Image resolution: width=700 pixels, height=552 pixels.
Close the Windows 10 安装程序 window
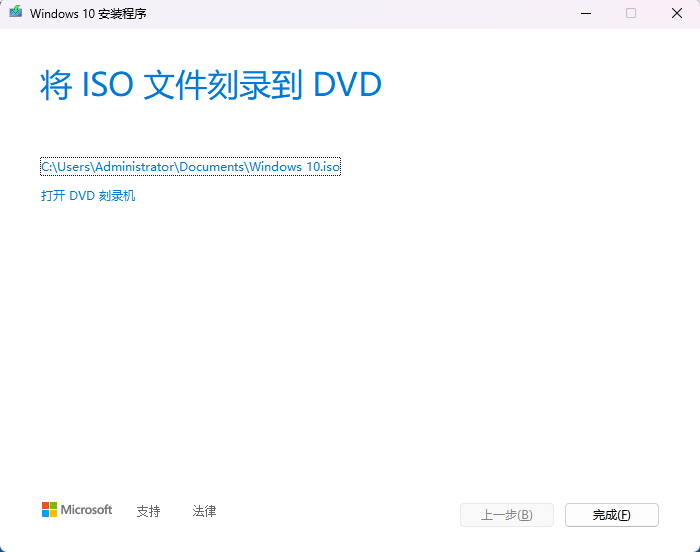[677, 13]
